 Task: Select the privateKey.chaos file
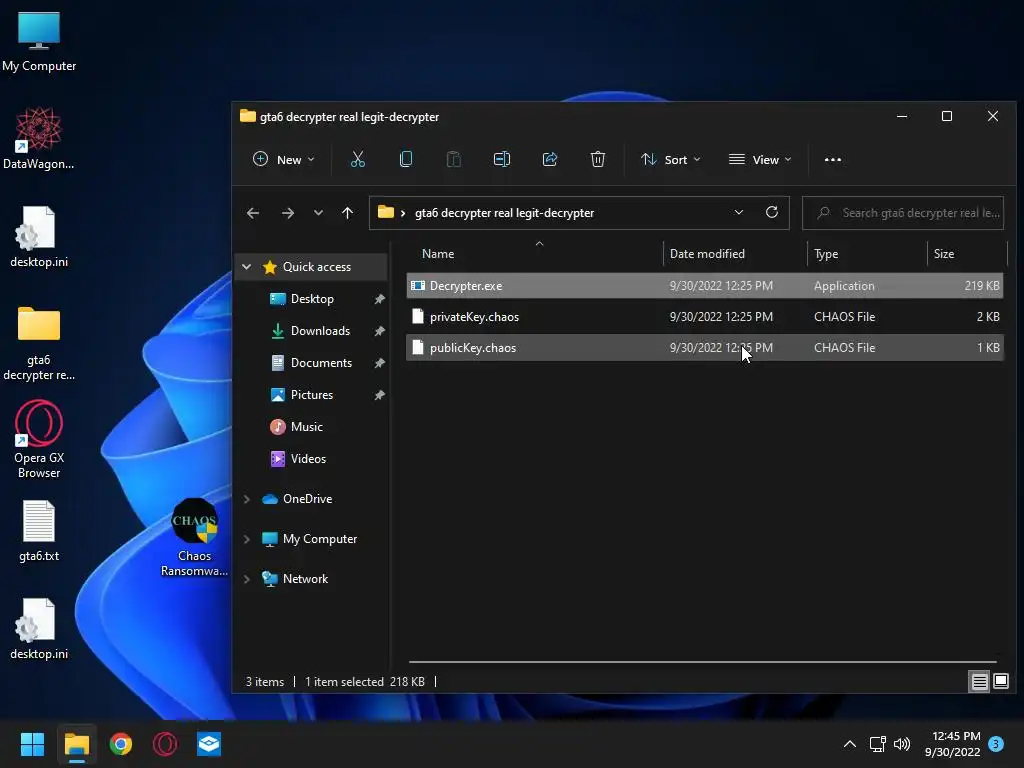(x=705, y=317)
